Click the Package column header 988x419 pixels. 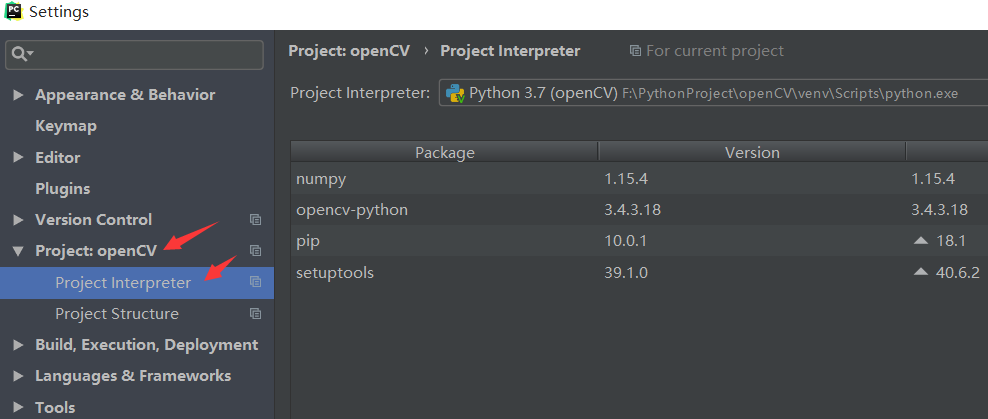(x=445, y=153)
